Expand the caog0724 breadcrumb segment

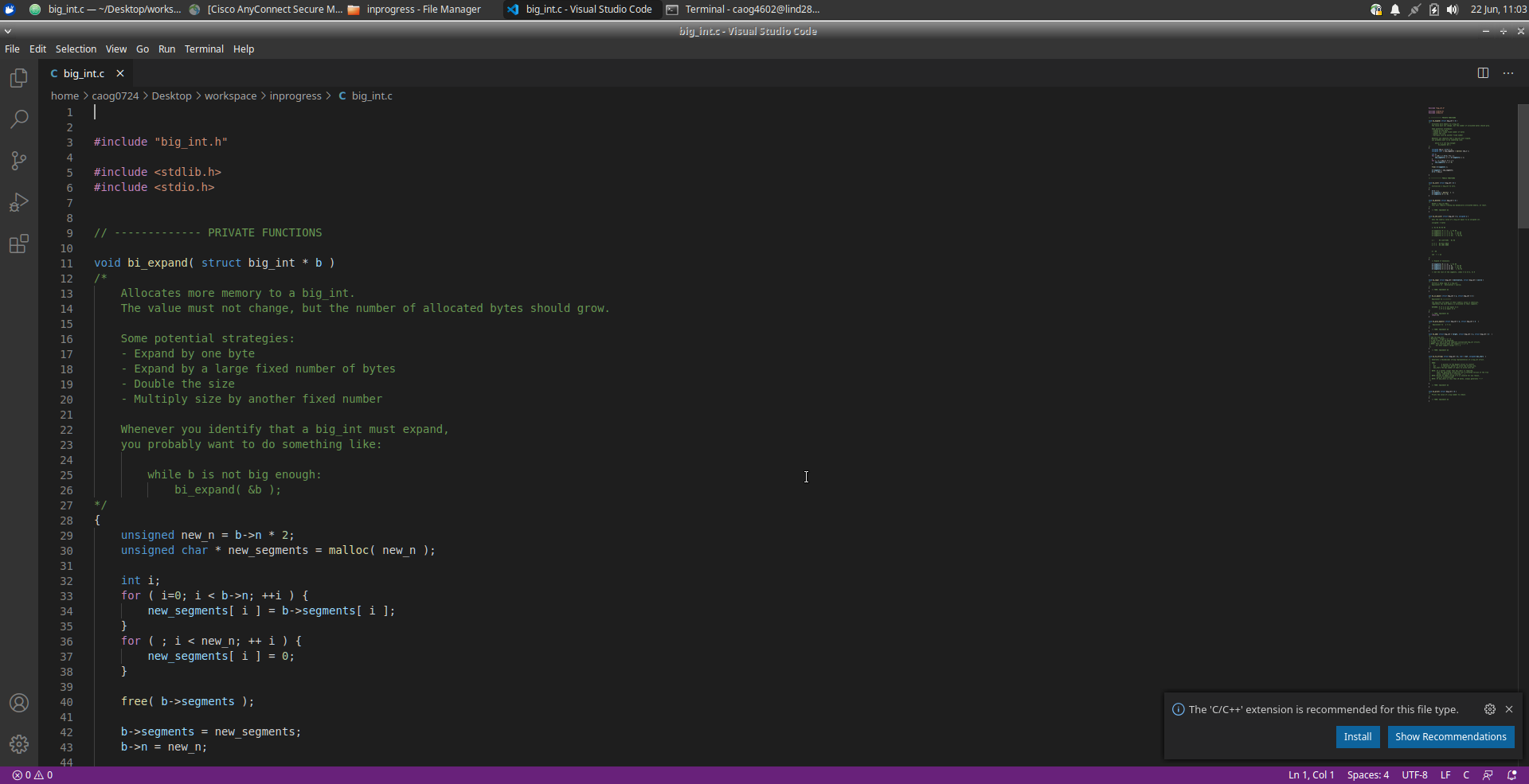[115, 96]
